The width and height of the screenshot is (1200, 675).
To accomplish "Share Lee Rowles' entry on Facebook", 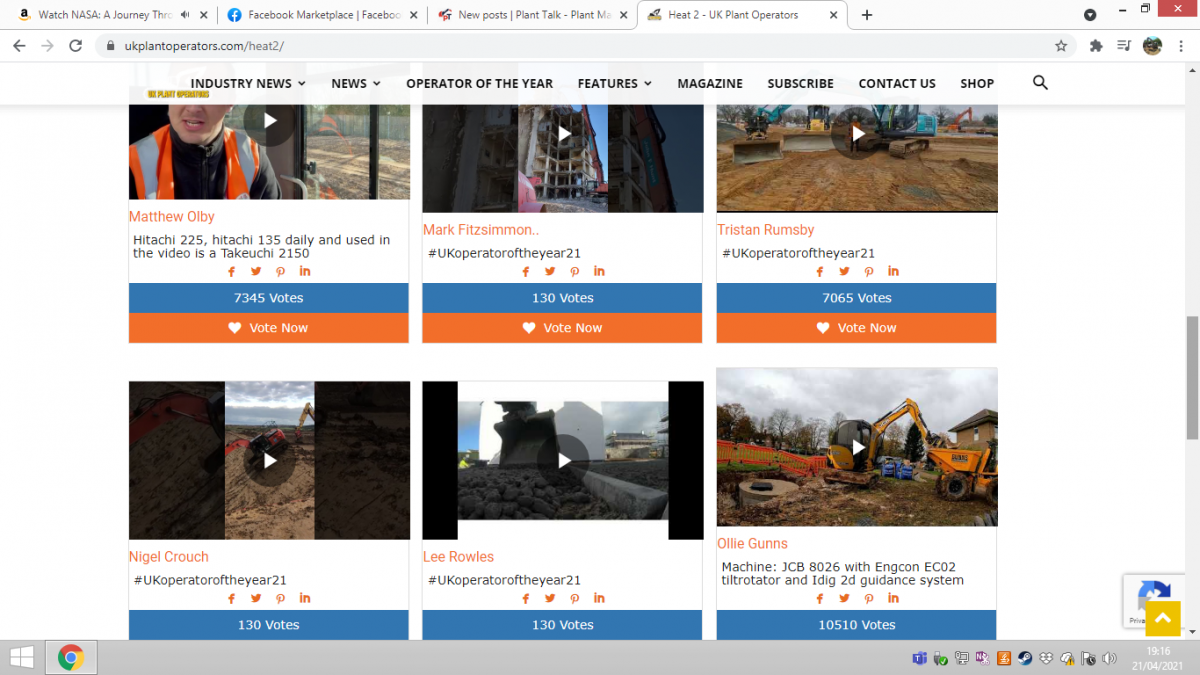I will (x=526, y=599).
